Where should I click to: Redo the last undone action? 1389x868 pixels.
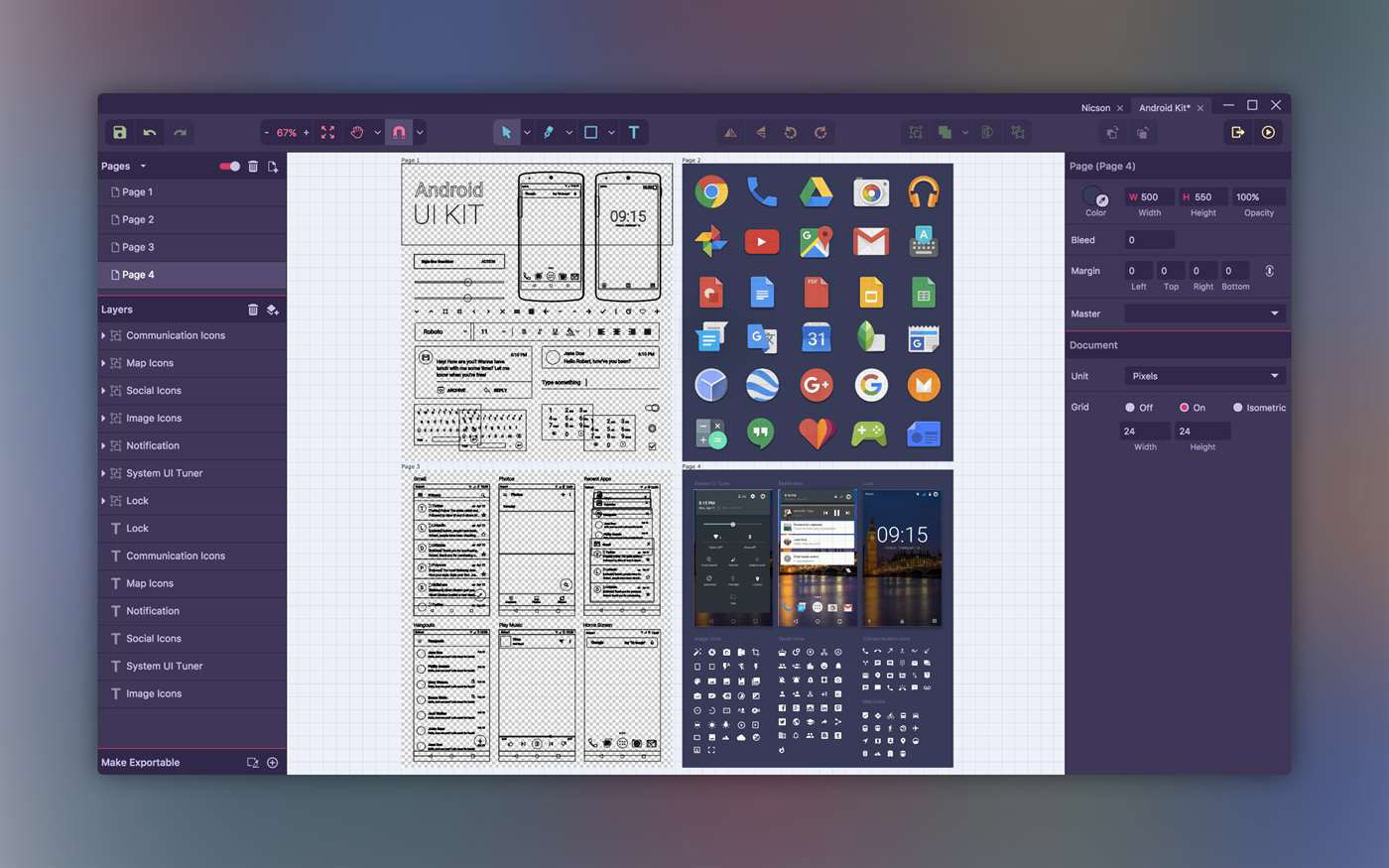[x=180, y=132]
